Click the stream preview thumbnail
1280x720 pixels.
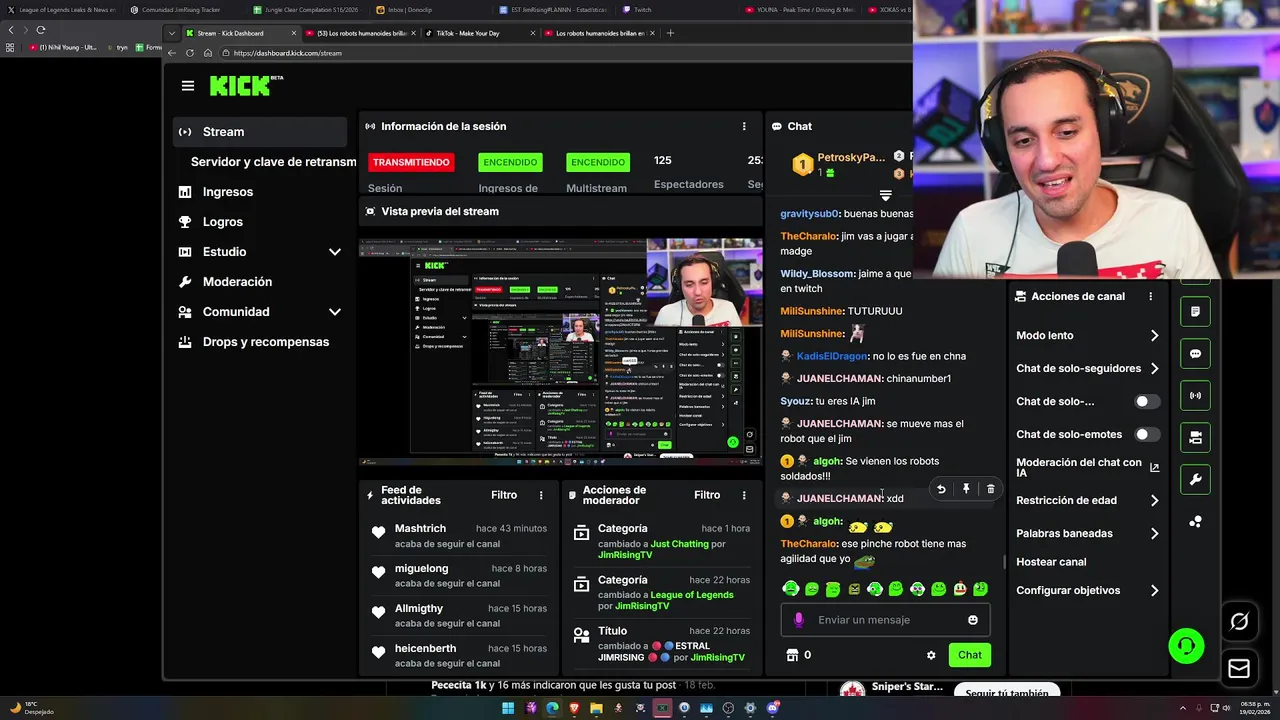pyautogui.click(x=561, y=351)
